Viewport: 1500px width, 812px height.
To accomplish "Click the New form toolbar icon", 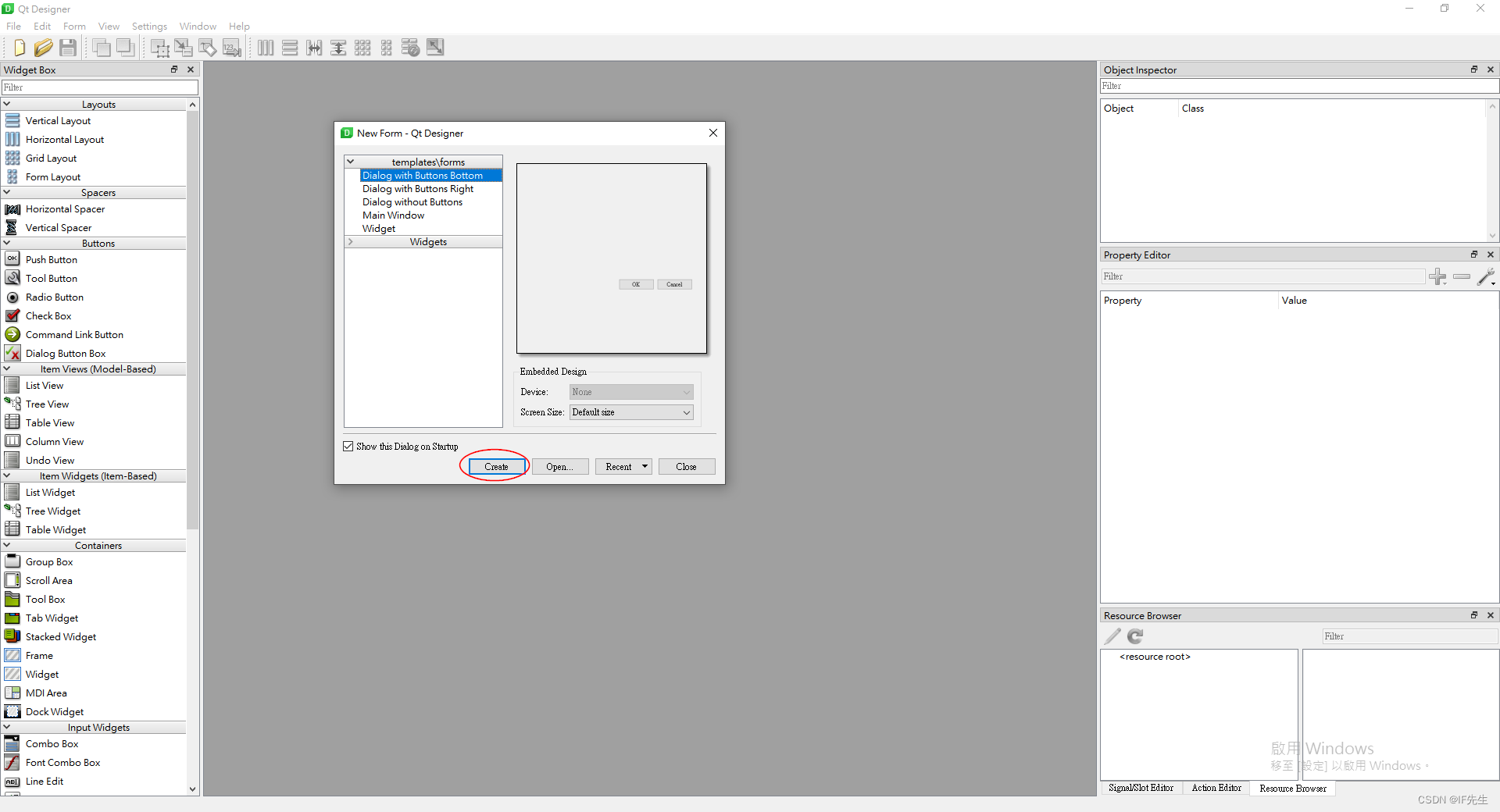I will click(19, 48).
